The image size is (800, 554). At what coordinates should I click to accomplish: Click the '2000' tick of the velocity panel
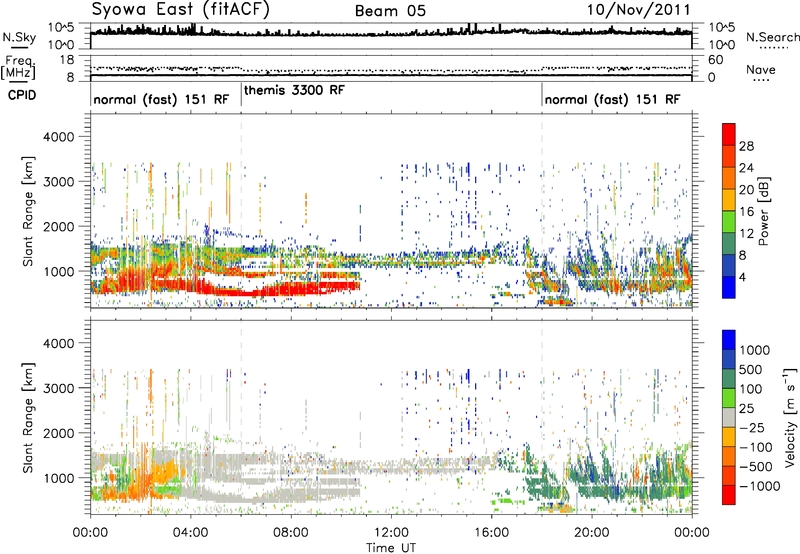tap(58, 433)
